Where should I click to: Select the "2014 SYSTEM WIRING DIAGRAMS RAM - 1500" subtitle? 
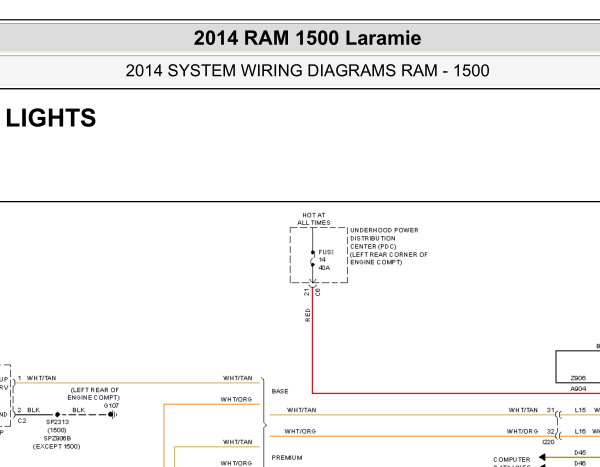tap(307, 71)
